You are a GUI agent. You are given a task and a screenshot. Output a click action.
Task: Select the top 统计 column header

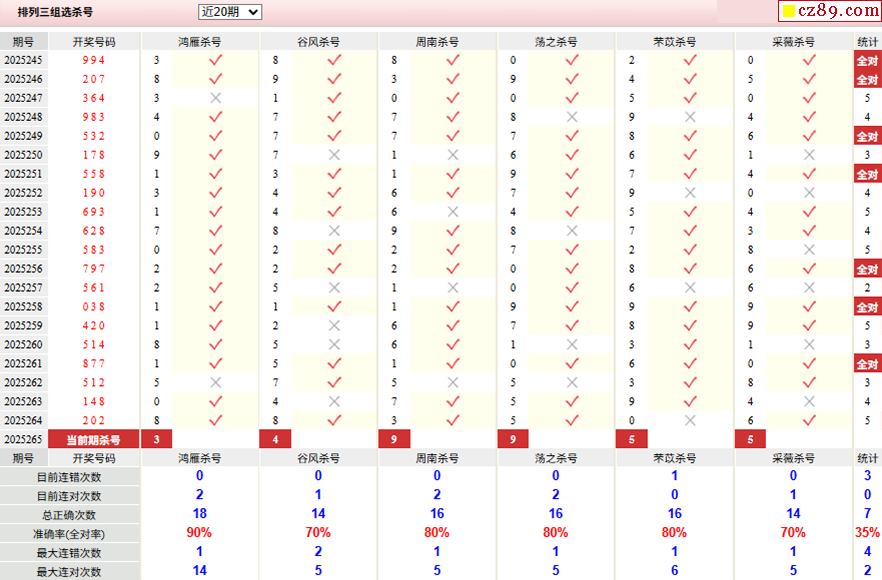tap(867, 42)
